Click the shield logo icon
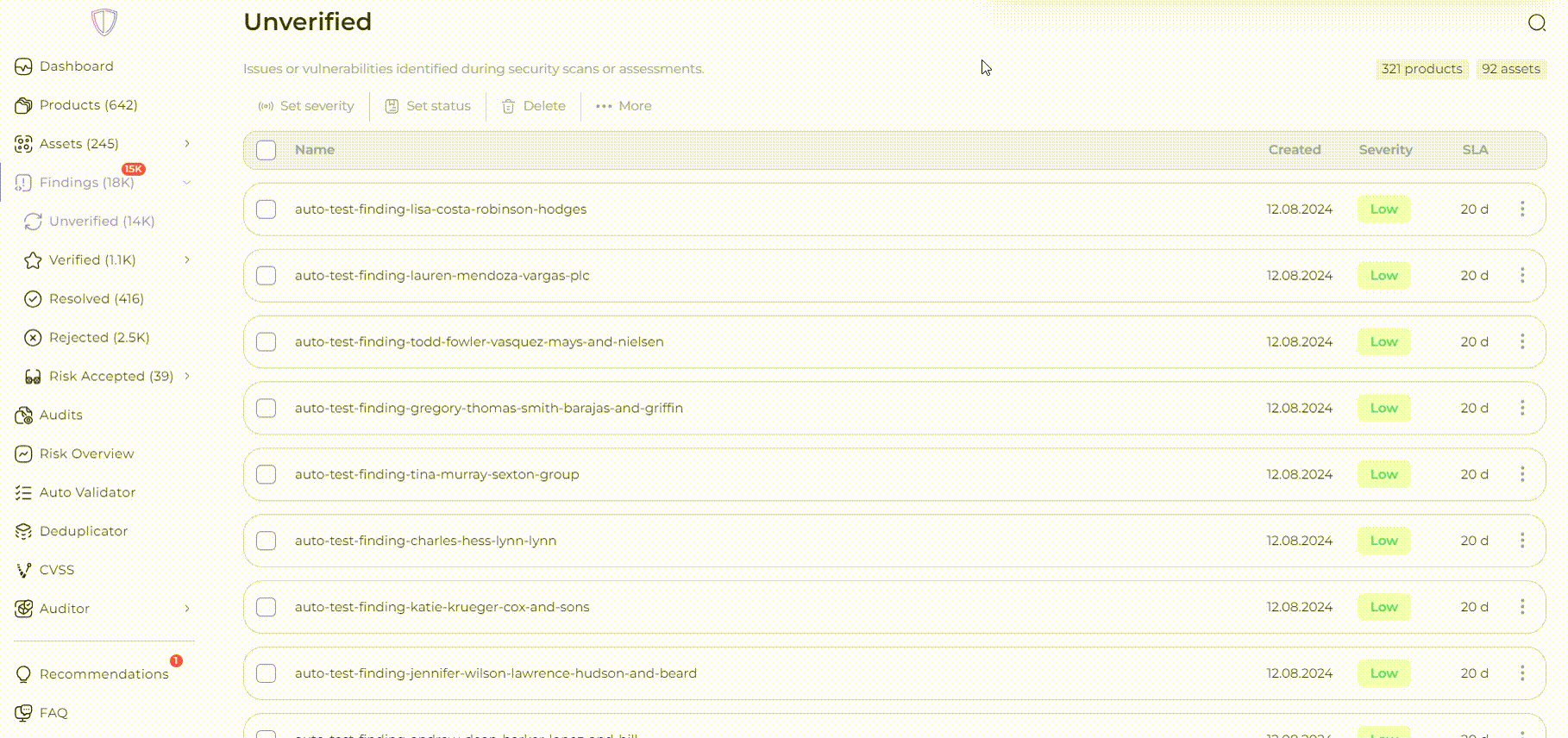 [104, 22]
